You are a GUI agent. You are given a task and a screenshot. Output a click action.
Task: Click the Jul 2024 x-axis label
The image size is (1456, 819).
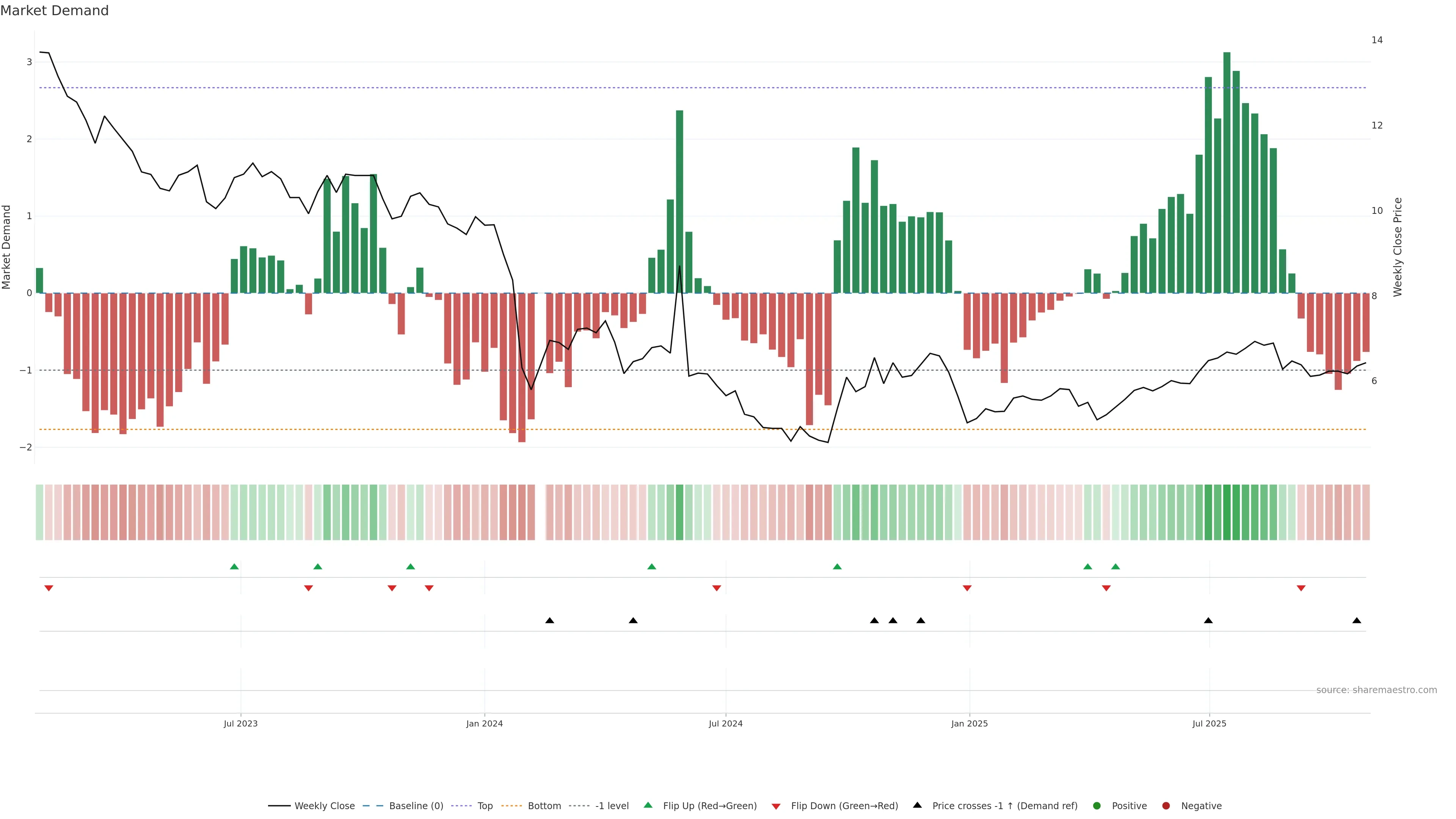tap(726, 723)
